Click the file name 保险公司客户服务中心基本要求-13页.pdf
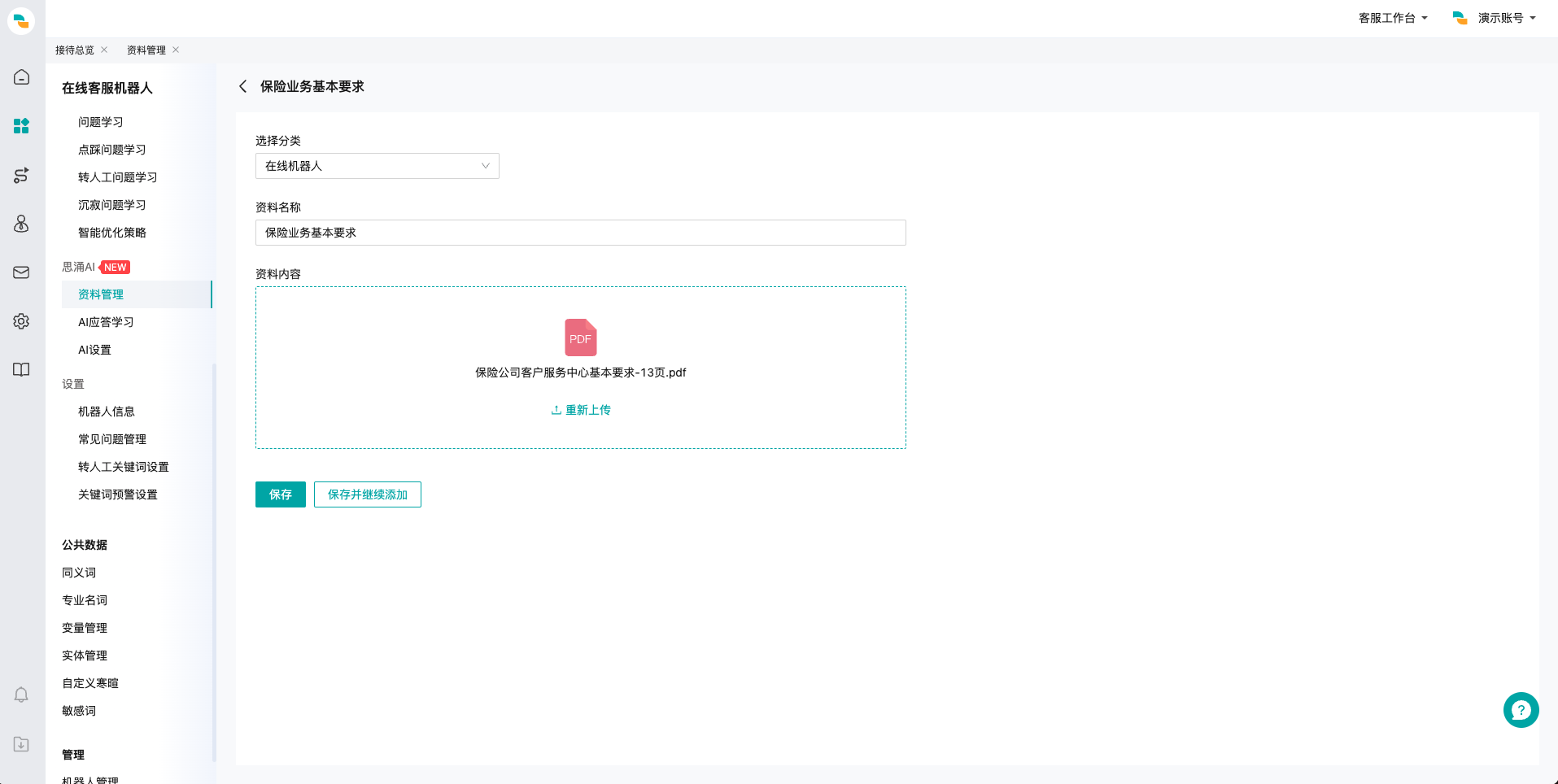 [x=581, y=372]
